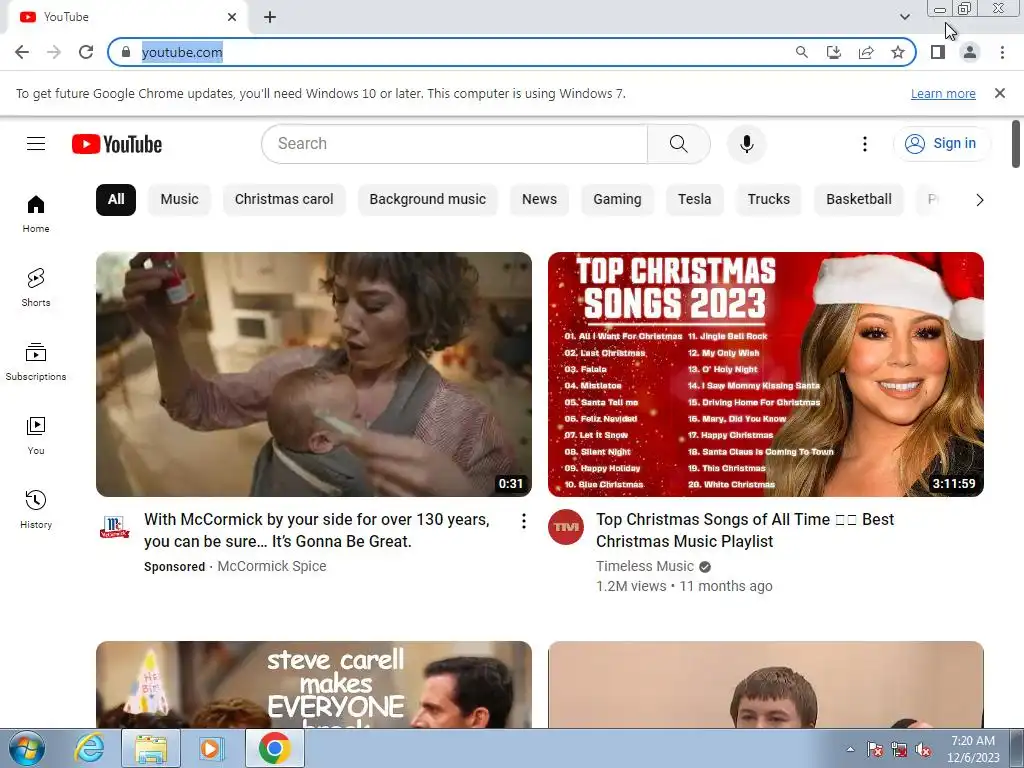Open the YouTube hamburger guide menu
Screen dimensions: 1024x768
tap(36, 144)
